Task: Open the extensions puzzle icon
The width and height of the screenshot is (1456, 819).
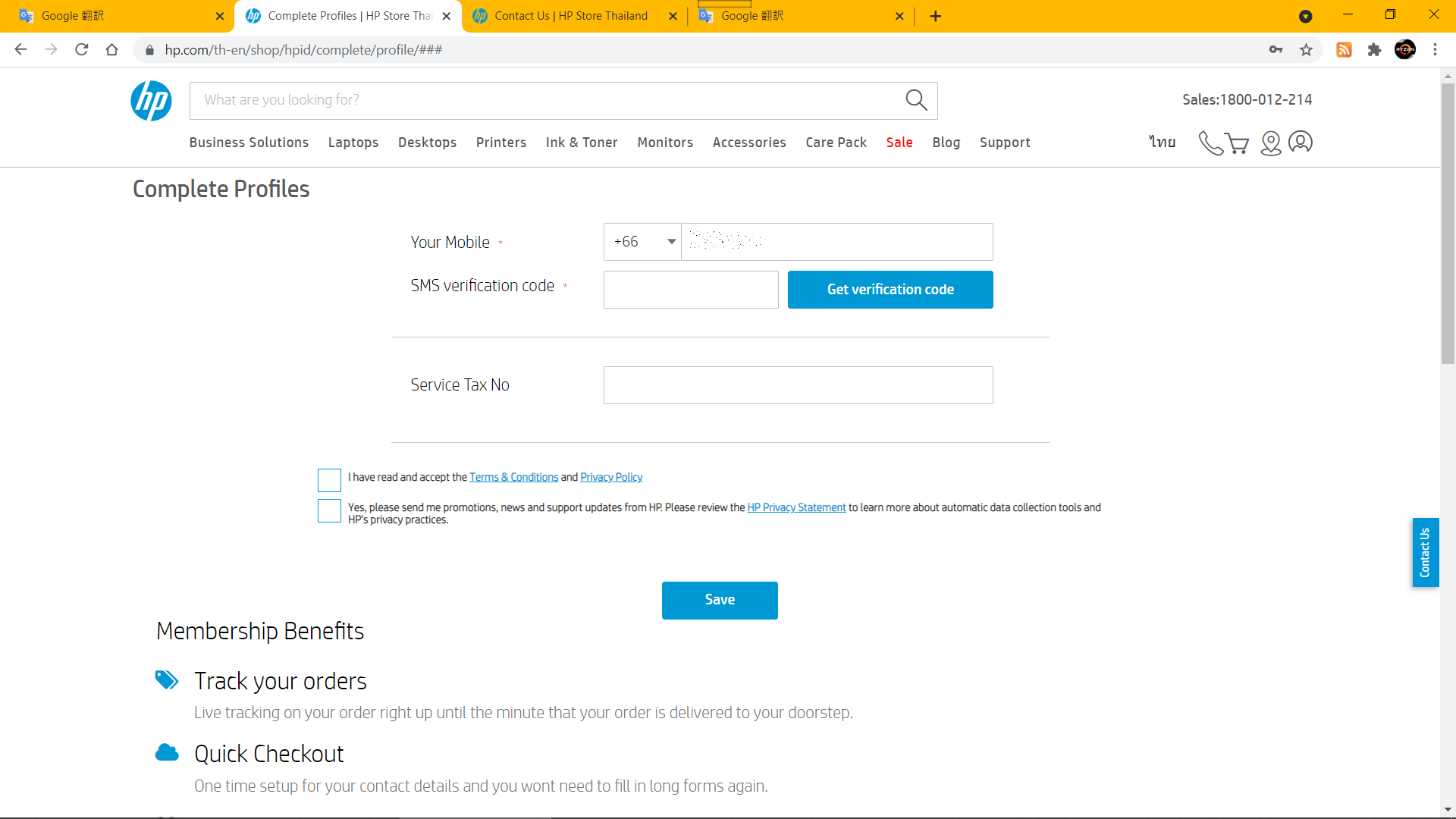Action: point(1374,49)
